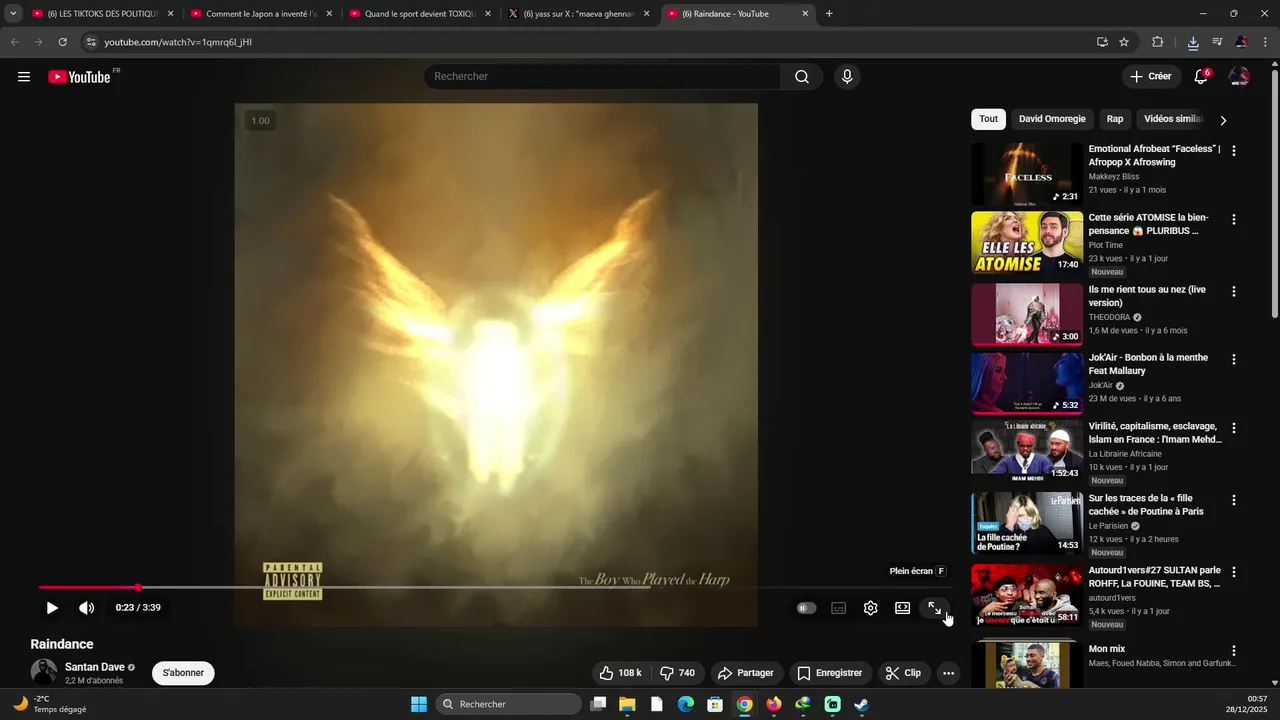Screen dimensions: 1280x720
Task: Mute the video volume
Action: tap(87, 608)
